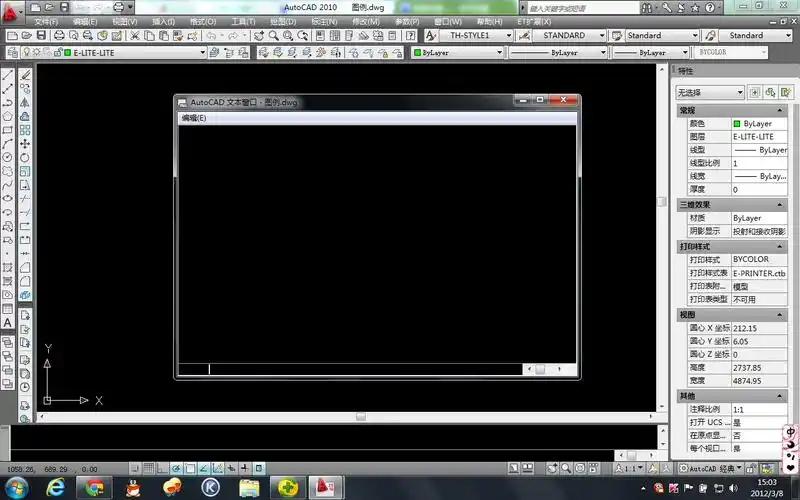The width and height of the screenshot is (800, 500).
Task: Collapse the 三维效果 section in Properties panel
Action: [x=780, y=205]
